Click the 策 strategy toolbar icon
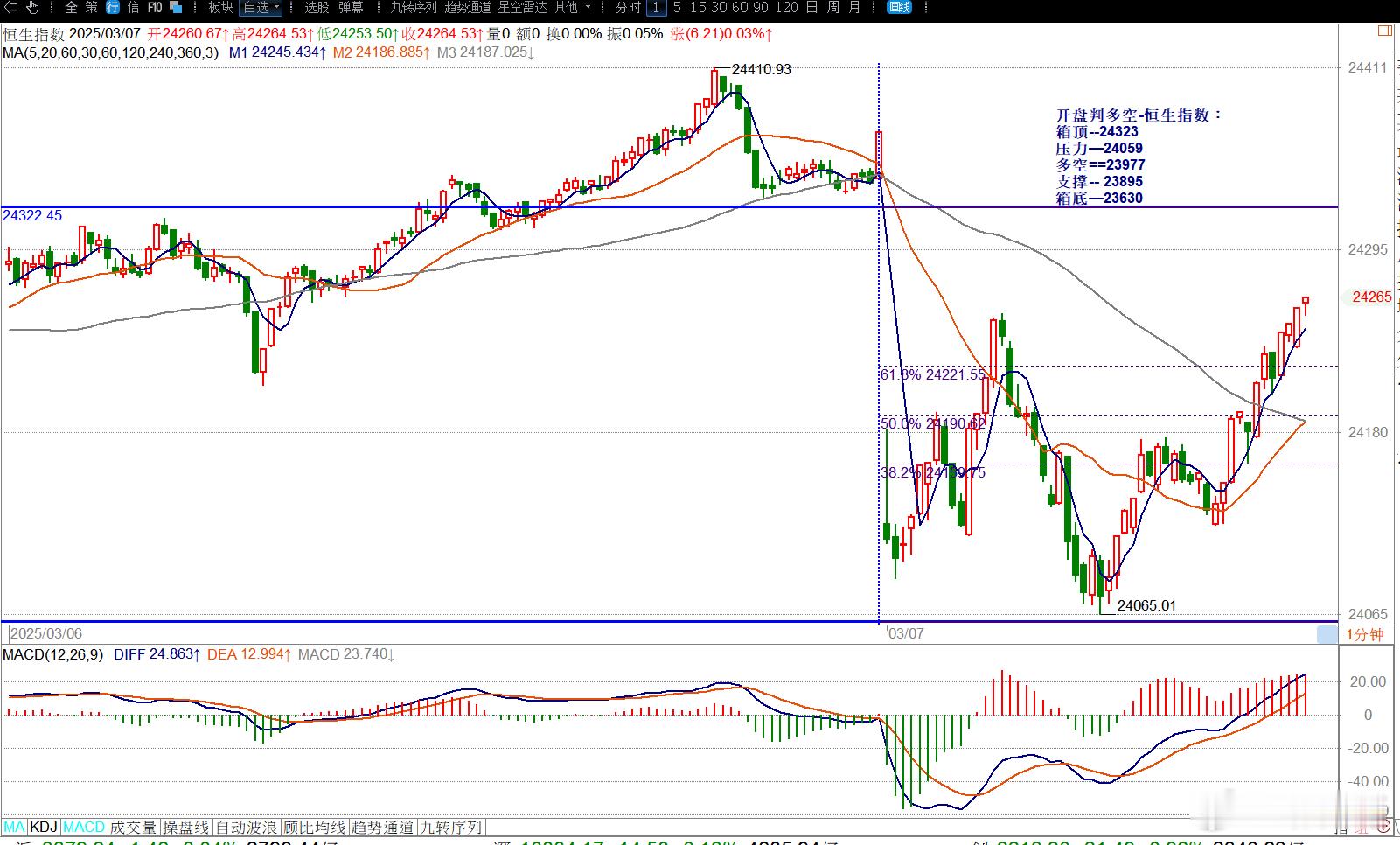1400x845 pixels. click(92, 8)
